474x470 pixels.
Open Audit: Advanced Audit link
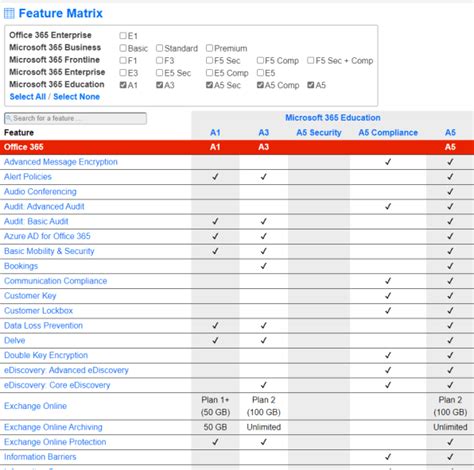pos(44,207)
